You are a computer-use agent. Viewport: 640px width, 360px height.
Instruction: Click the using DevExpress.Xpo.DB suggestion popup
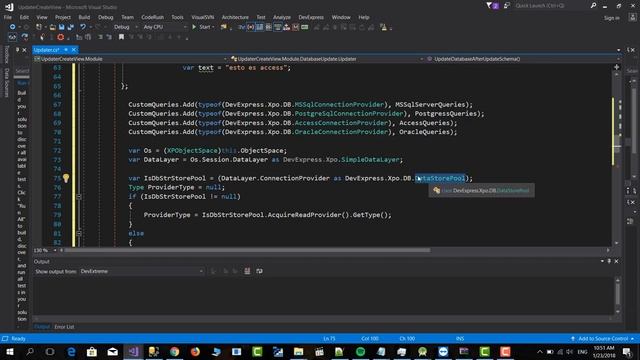click(482, 190)
